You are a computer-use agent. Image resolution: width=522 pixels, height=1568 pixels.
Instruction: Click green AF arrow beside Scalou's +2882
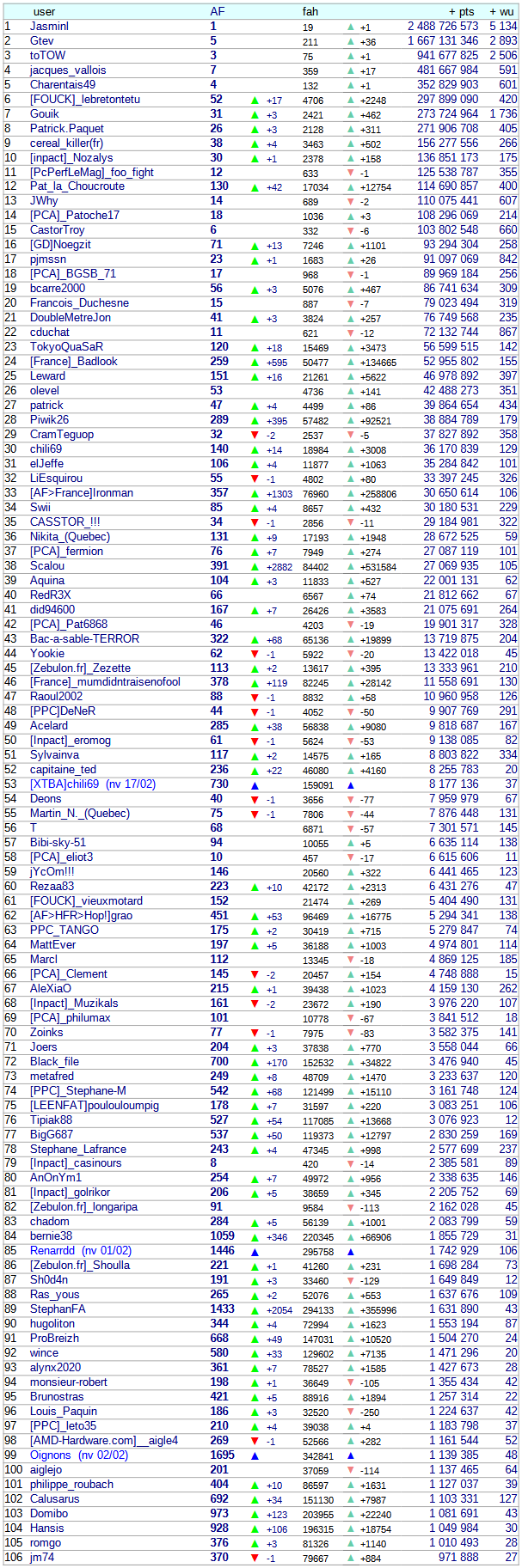coord(255,567)
